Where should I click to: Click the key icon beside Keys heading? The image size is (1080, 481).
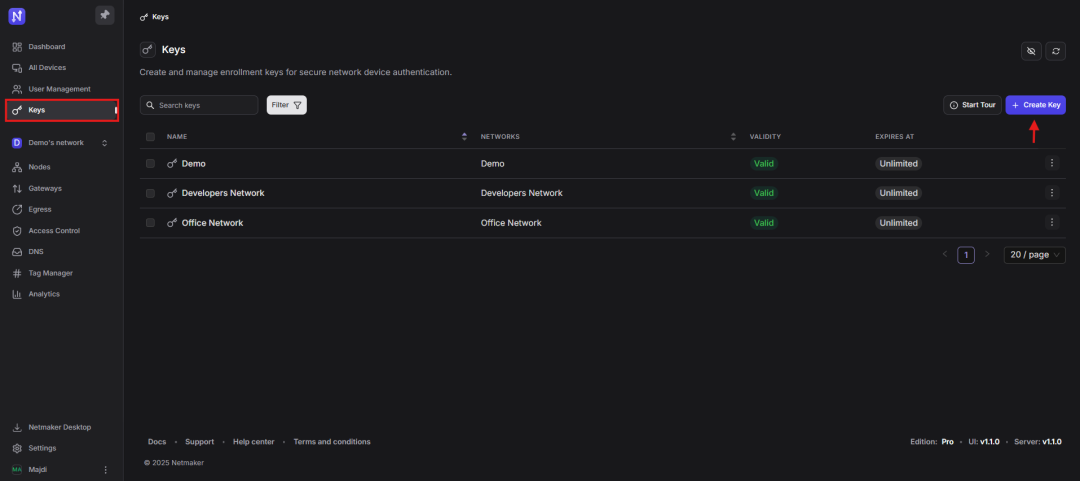pos(147,50)
